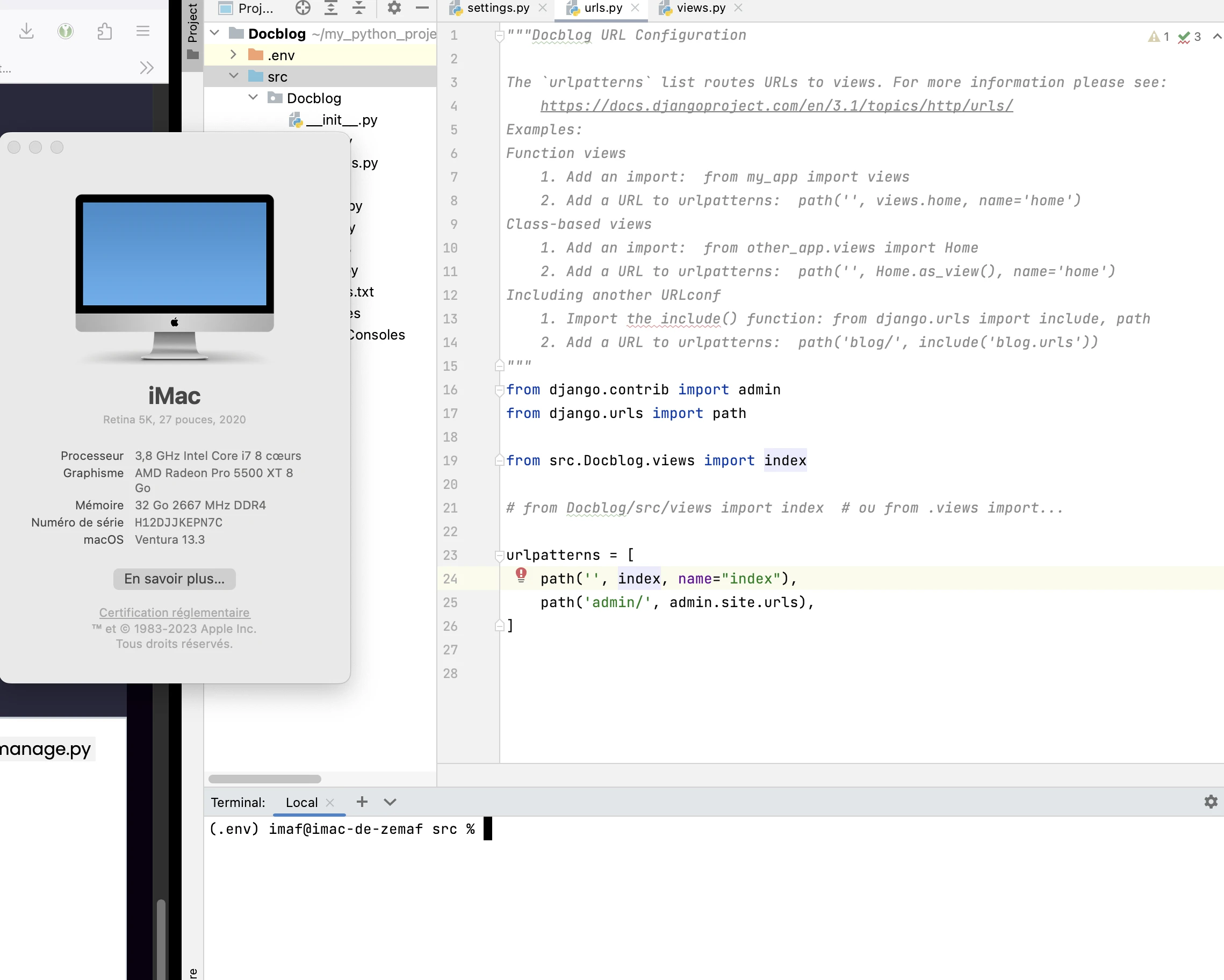
Task: Open Project panel gear settings
Action: coord(394,8)
